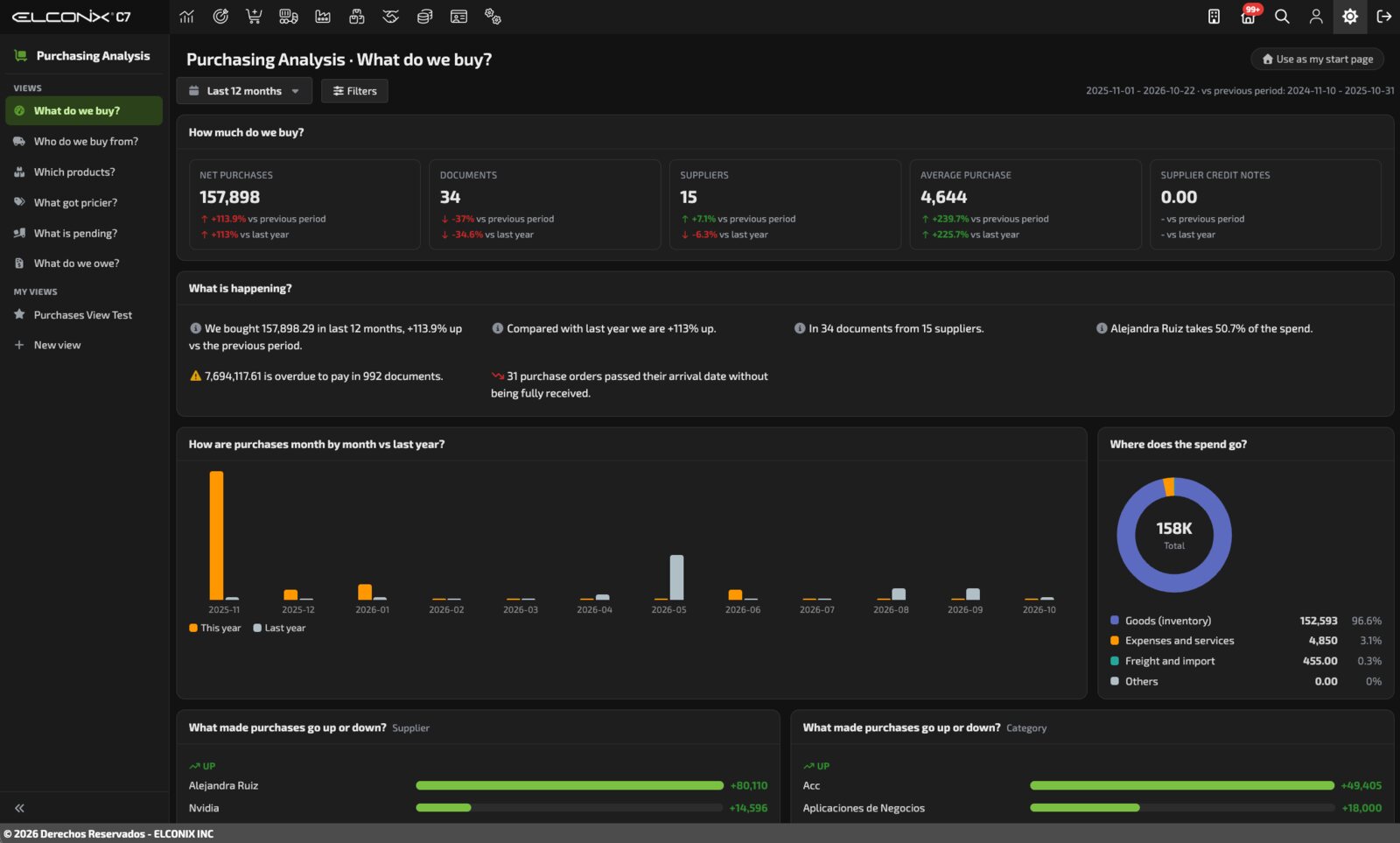The image size is (1400, 843).
Task: Click the building company icon
Action: click(1214, 17)
